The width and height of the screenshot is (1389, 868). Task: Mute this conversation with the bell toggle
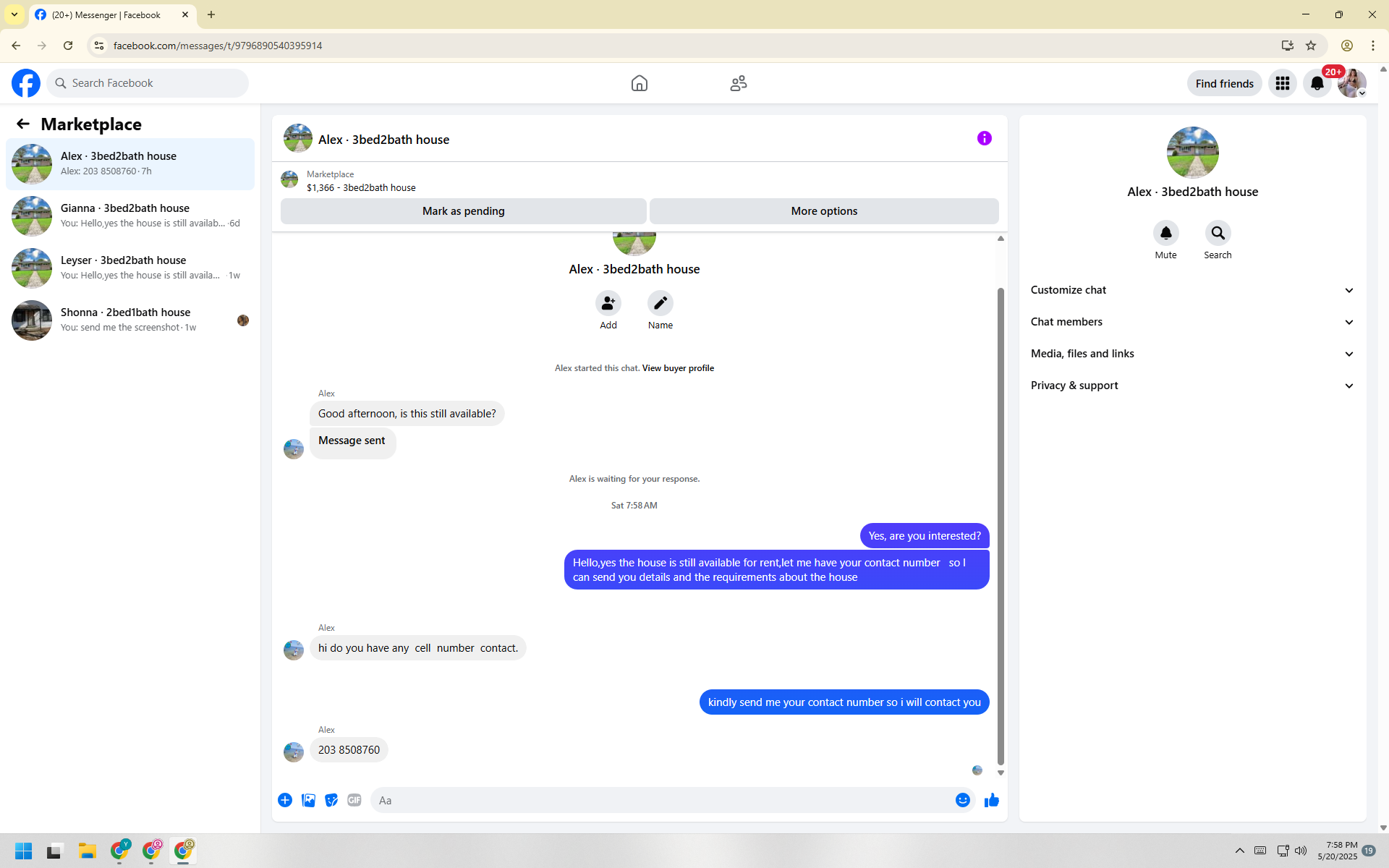click(1165, 233)
